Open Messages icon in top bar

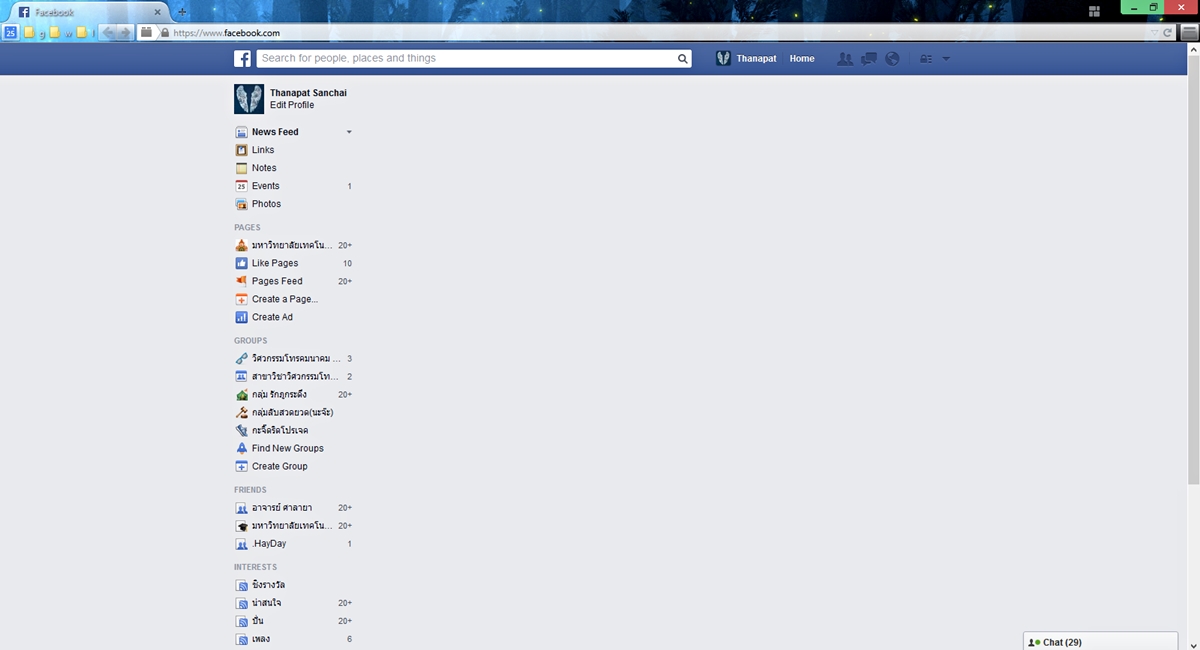coord(869,59)
